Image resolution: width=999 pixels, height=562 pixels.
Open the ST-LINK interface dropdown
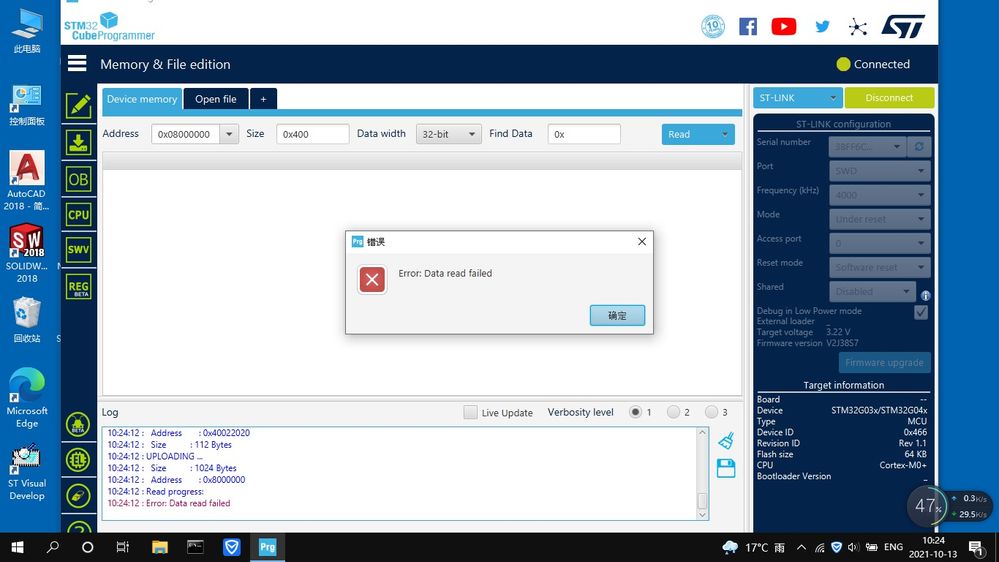coord(798,97)
